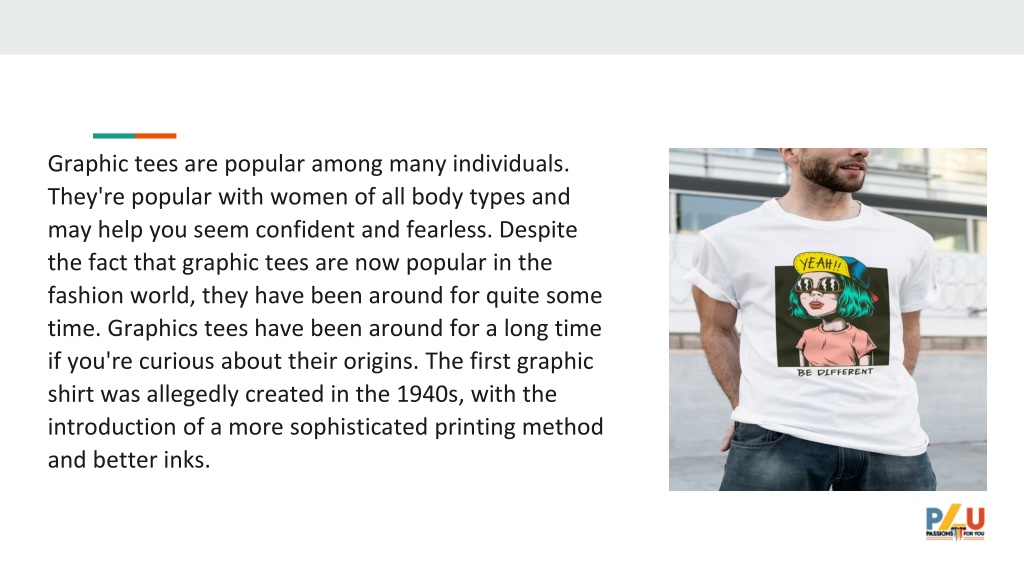
Task: Click the phrase 'sophisticated printing method'
Action: [x=446, y=427]
